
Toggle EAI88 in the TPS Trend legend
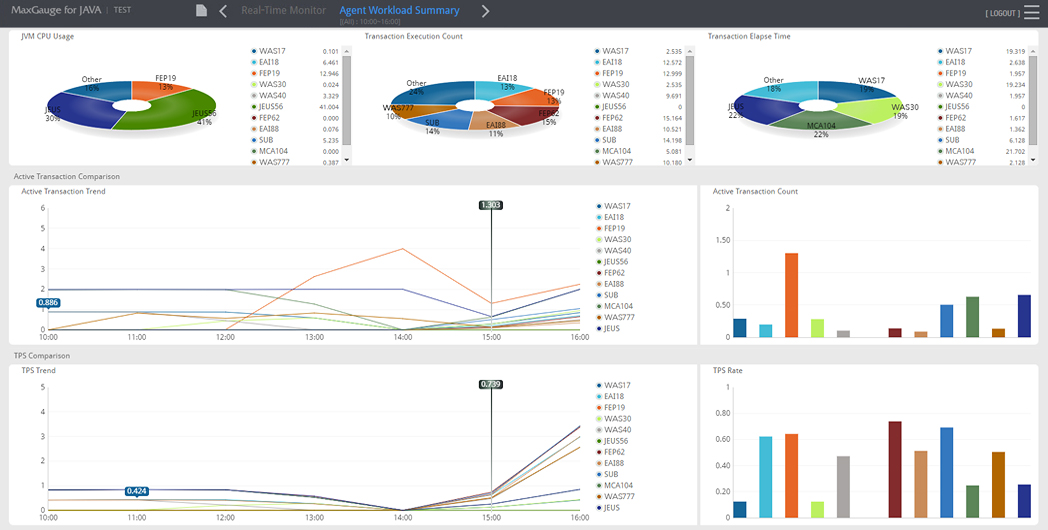click(x=612, y=463)
